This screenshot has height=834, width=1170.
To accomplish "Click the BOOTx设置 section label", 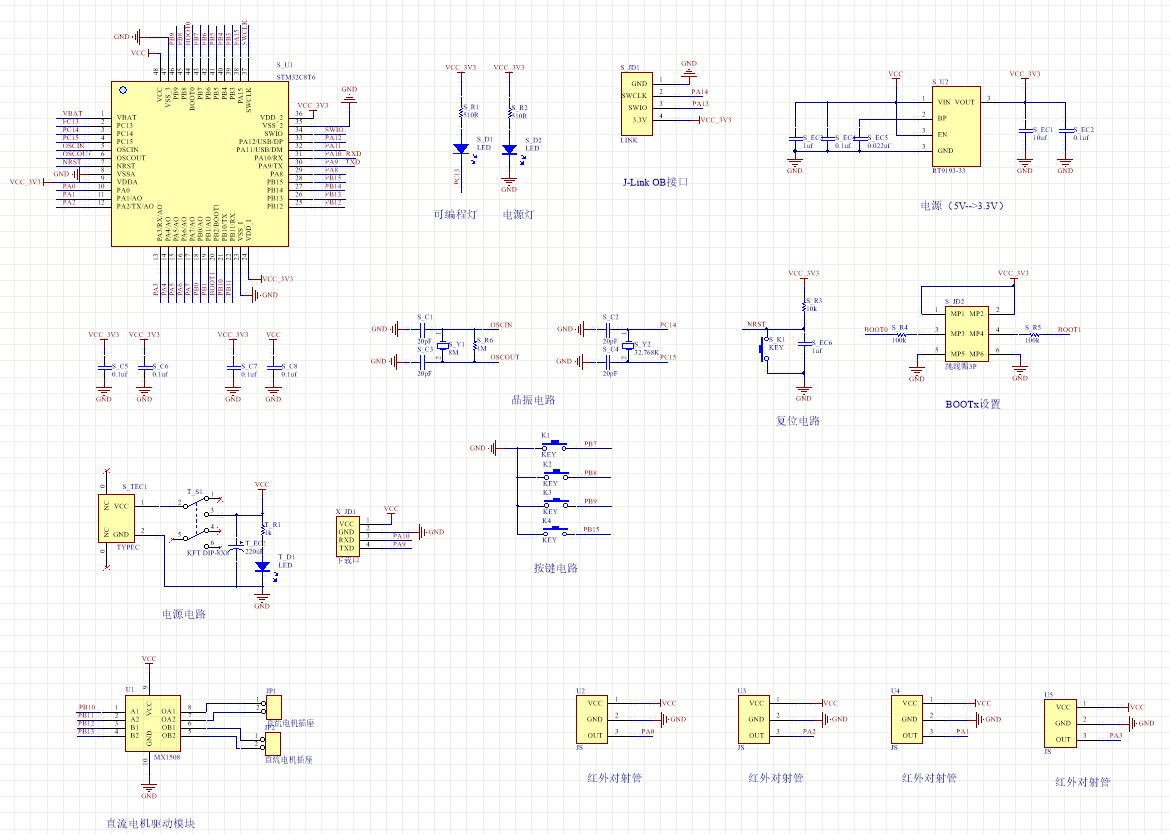I will click(972, 404).
